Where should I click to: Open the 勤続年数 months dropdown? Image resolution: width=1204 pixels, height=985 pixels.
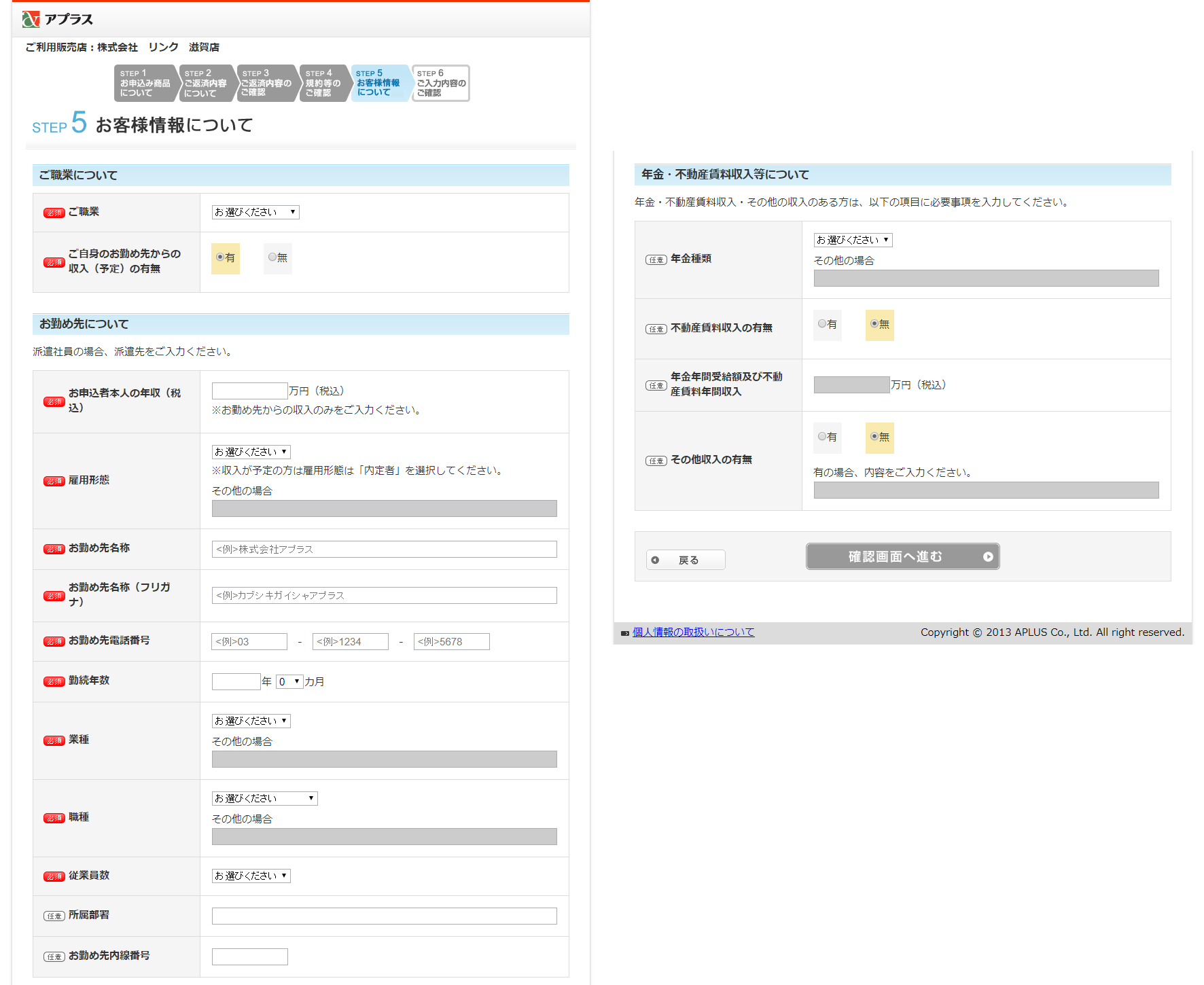pyautogui.click(x=289, y=681)
